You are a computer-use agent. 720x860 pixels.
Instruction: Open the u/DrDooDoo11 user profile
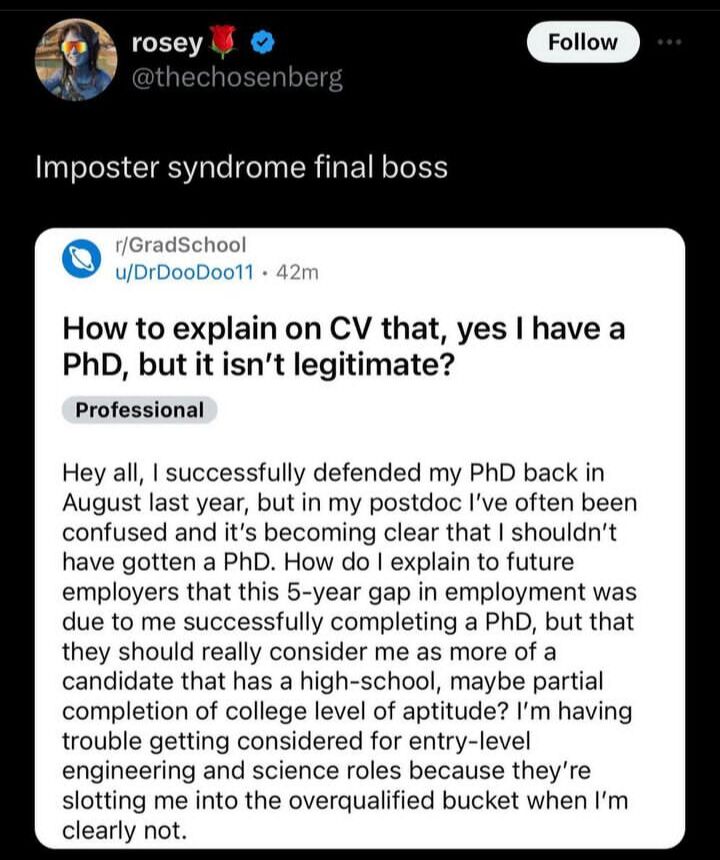(184, 271)
